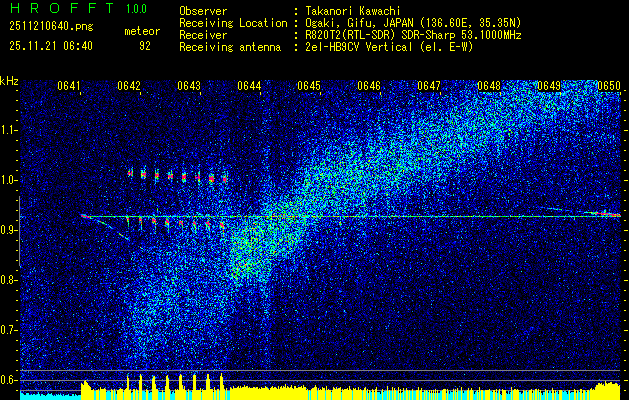Click the meteor count 92

click(145, 46)
